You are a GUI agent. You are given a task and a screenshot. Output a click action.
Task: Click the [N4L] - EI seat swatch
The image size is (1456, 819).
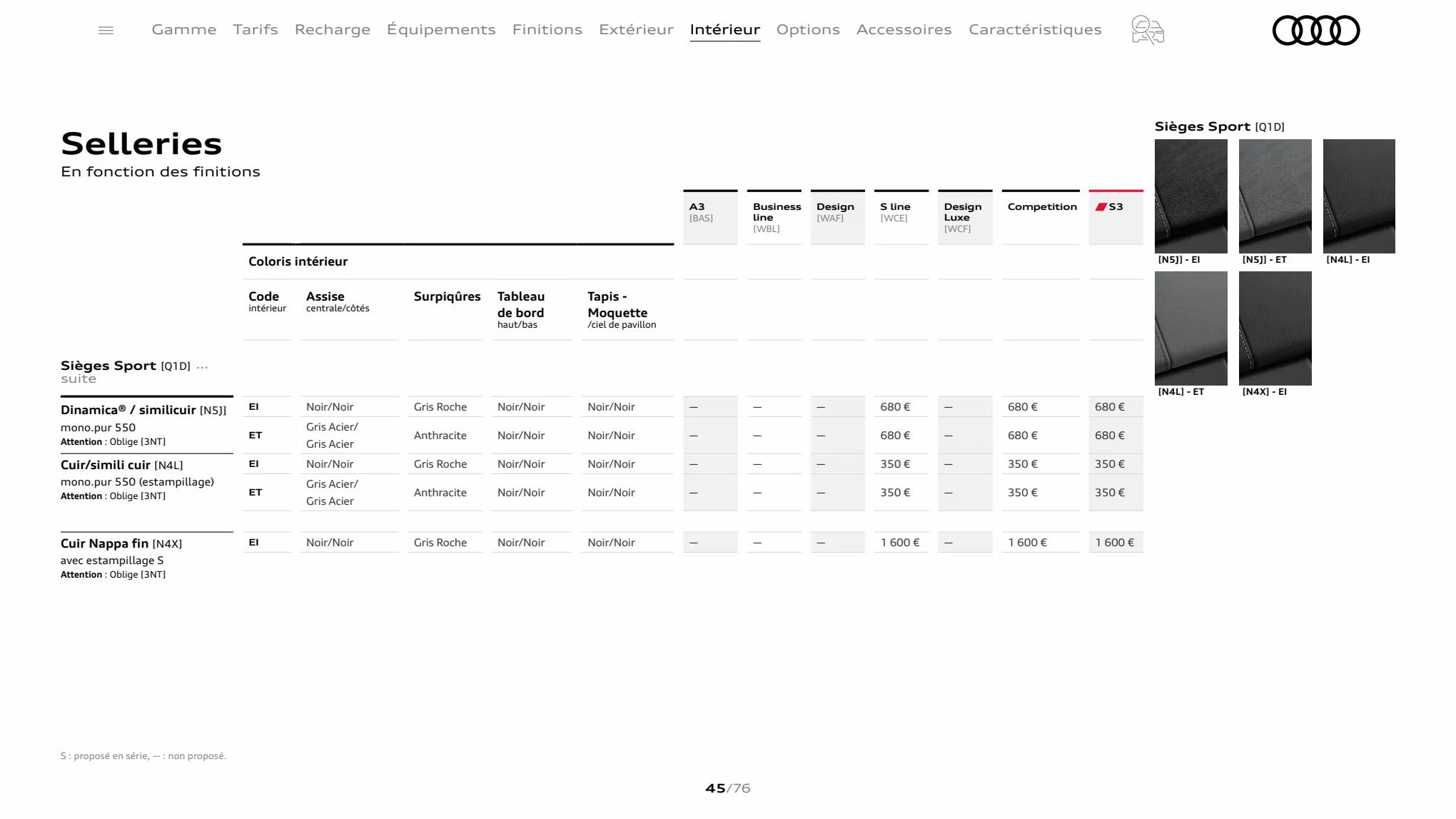pyautogui.click(x=1359, y=196)
